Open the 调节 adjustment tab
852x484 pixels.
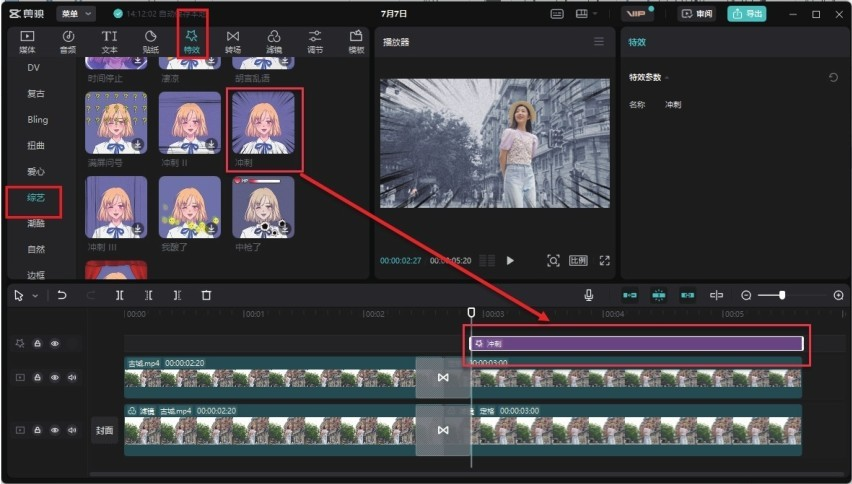point(315,41)
